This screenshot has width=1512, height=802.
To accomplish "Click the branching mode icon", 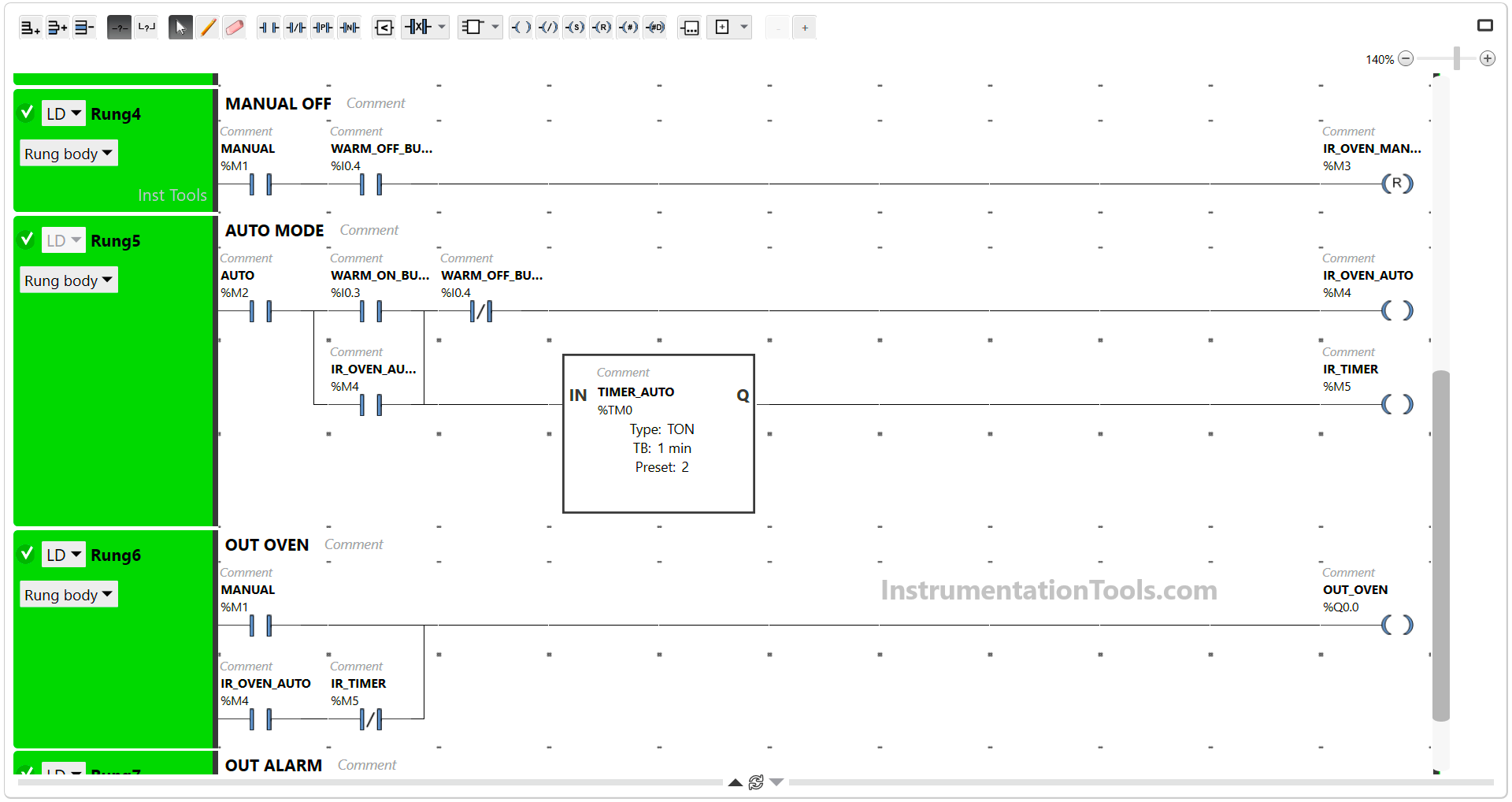I will tap(146, 28).
